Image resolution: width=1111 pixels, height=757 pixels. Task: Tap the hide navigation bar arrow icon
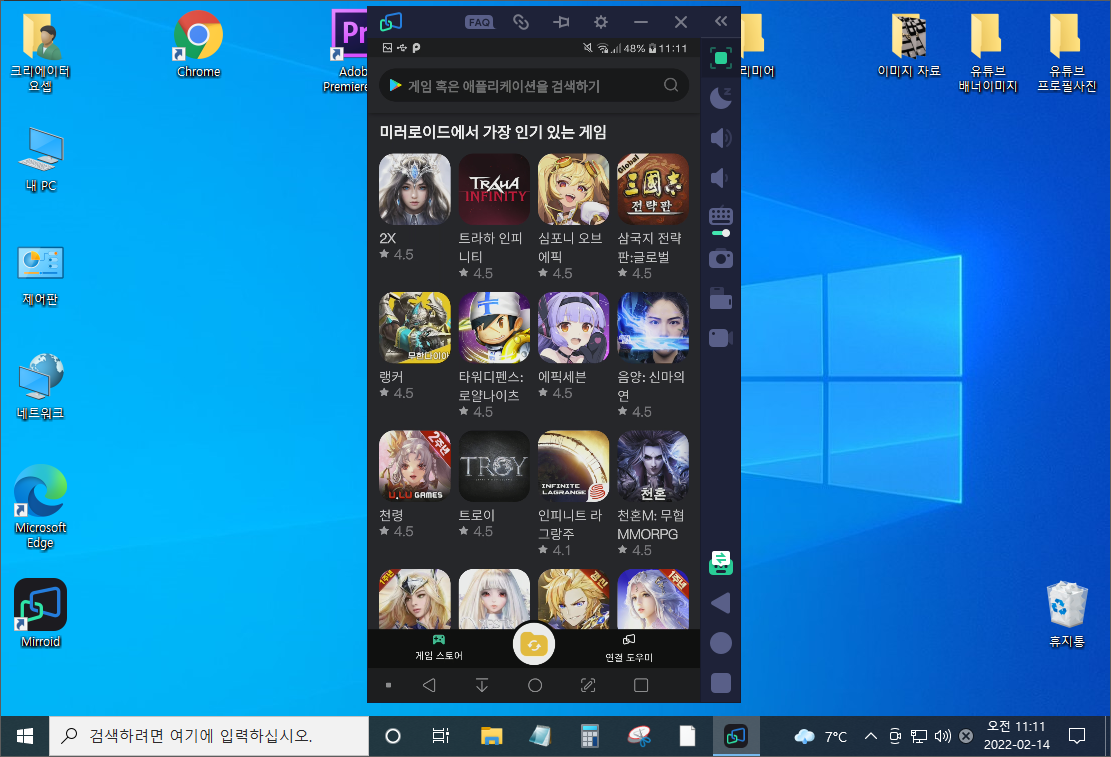(x=482, y=685)
